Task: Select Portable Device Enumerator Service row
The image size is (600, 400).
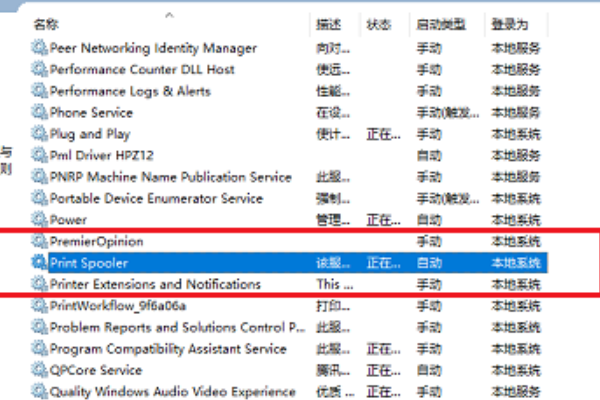Action: [156, 198]
